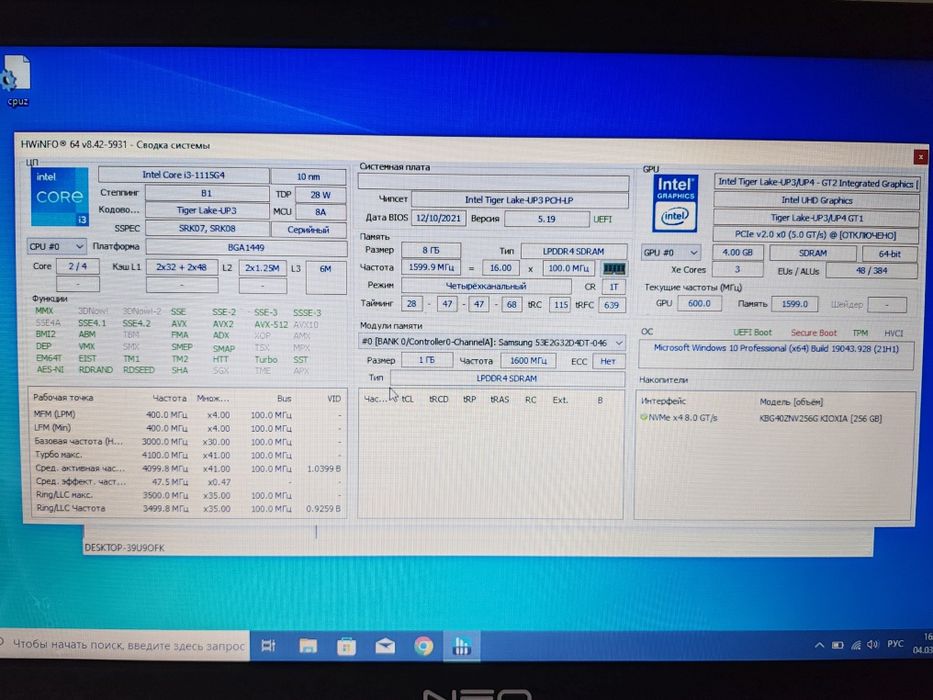Close the HWiNFO summary window

(x=921, y=157)
